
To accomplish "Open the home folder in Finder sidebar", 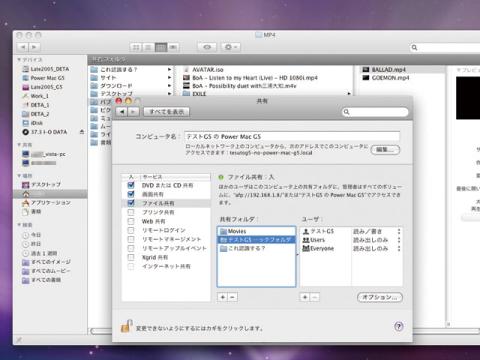I will click(x=50, y=194).
